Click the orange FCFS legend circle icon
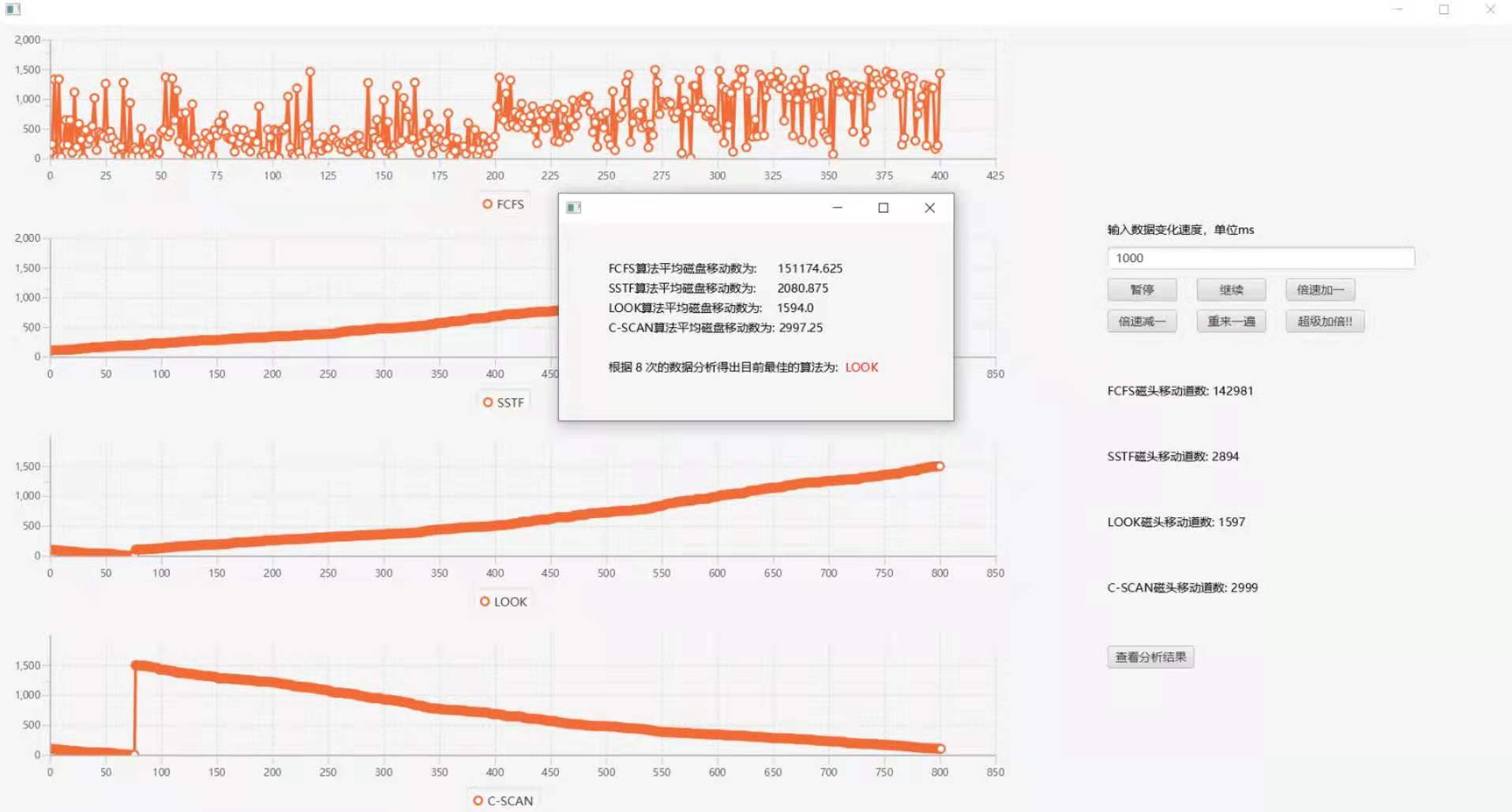Screen dimensions: 1512x812 486,203
